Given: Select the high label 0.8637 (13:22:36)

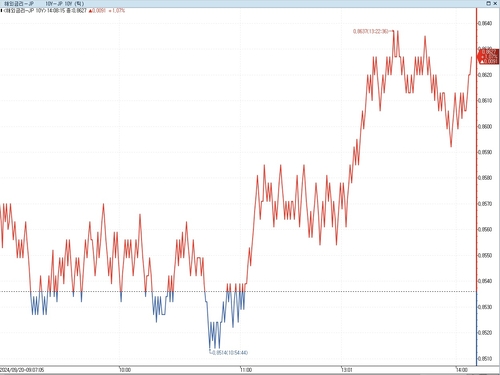Looking at the screenshot, I should (370, 31).
